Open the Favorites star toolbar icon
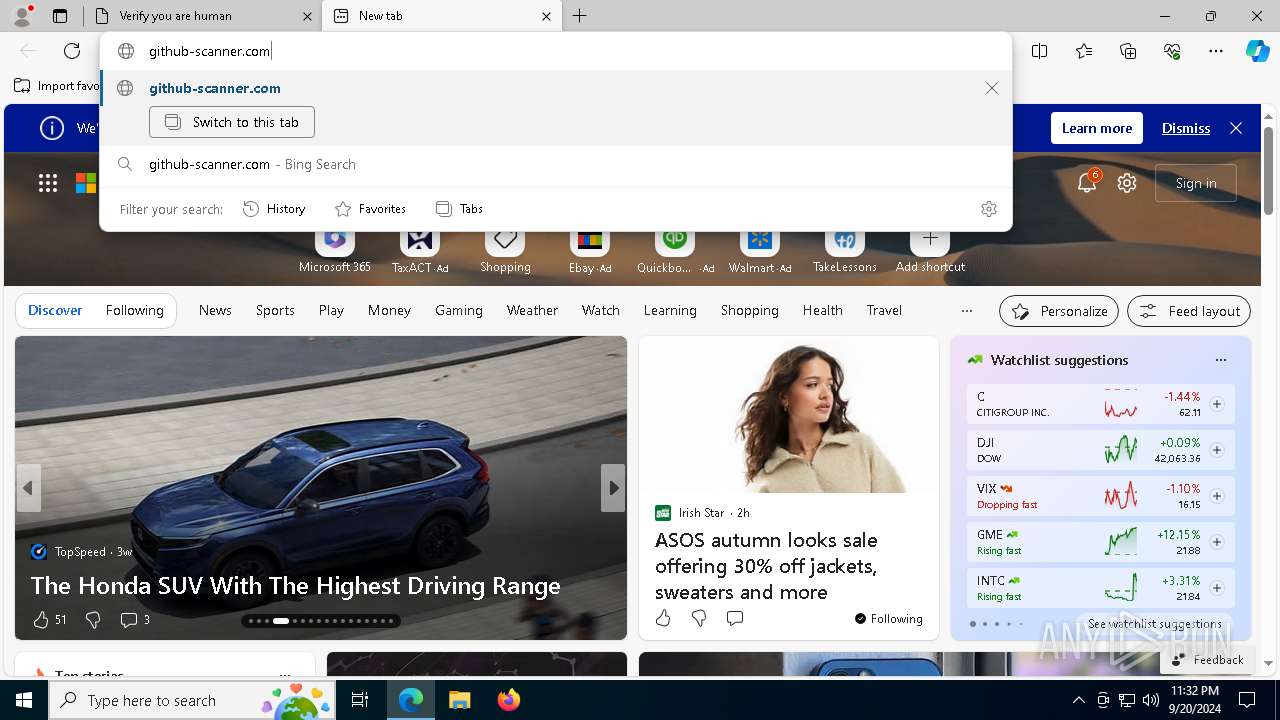Image resolution: width=1280 pixels, height=720 pixels. tap(1084, 51)
